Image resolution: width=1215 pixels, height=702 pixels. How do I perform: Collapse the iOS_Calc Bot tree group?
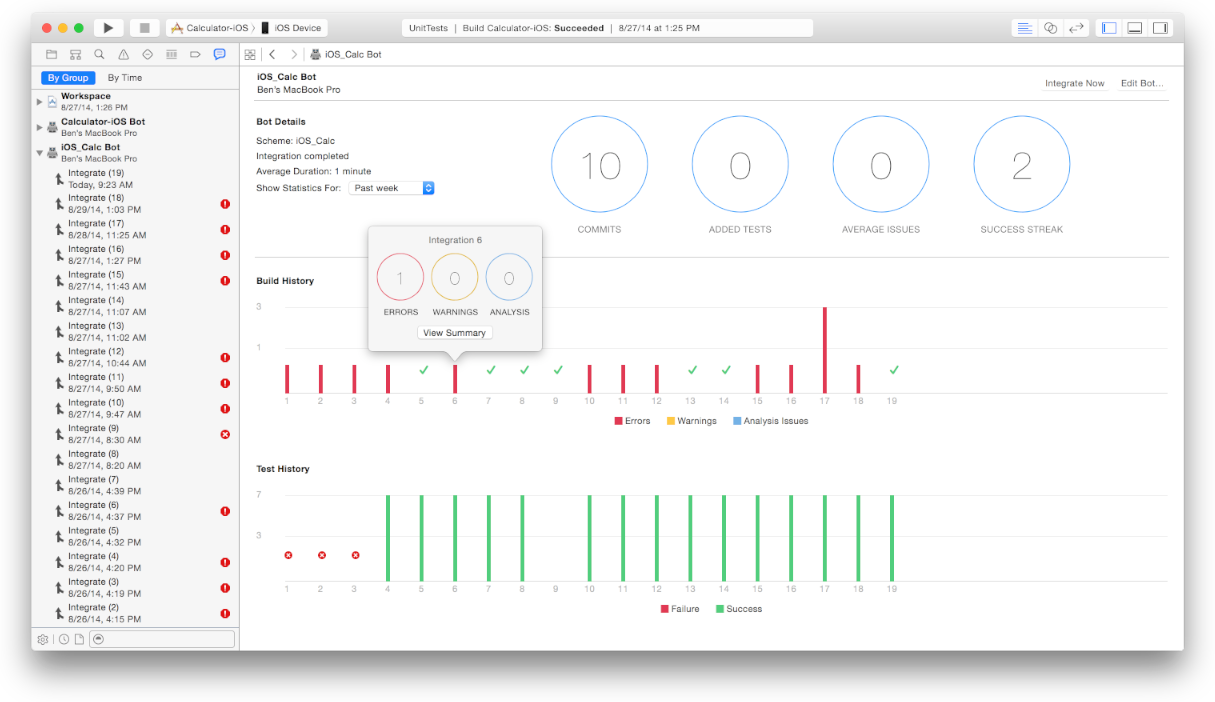(x=40, y=153)
